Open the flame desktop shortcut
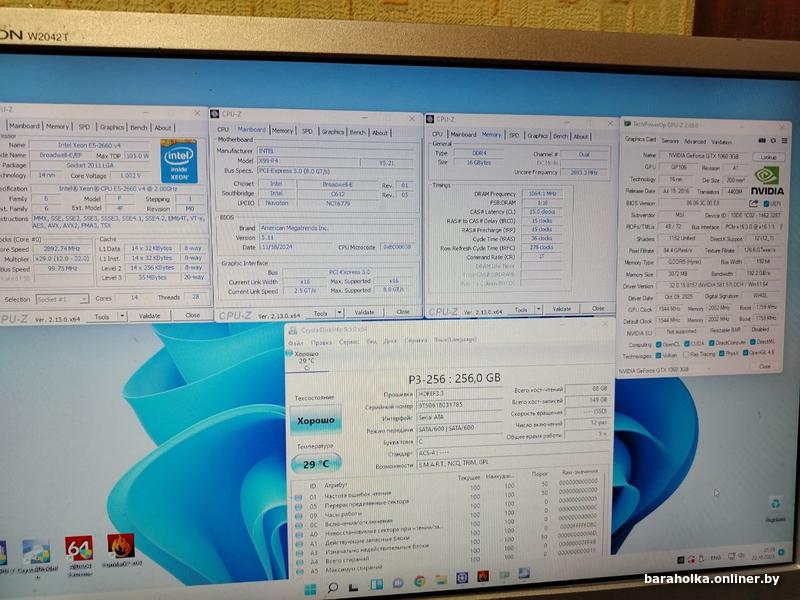 (x=121, y=546)
